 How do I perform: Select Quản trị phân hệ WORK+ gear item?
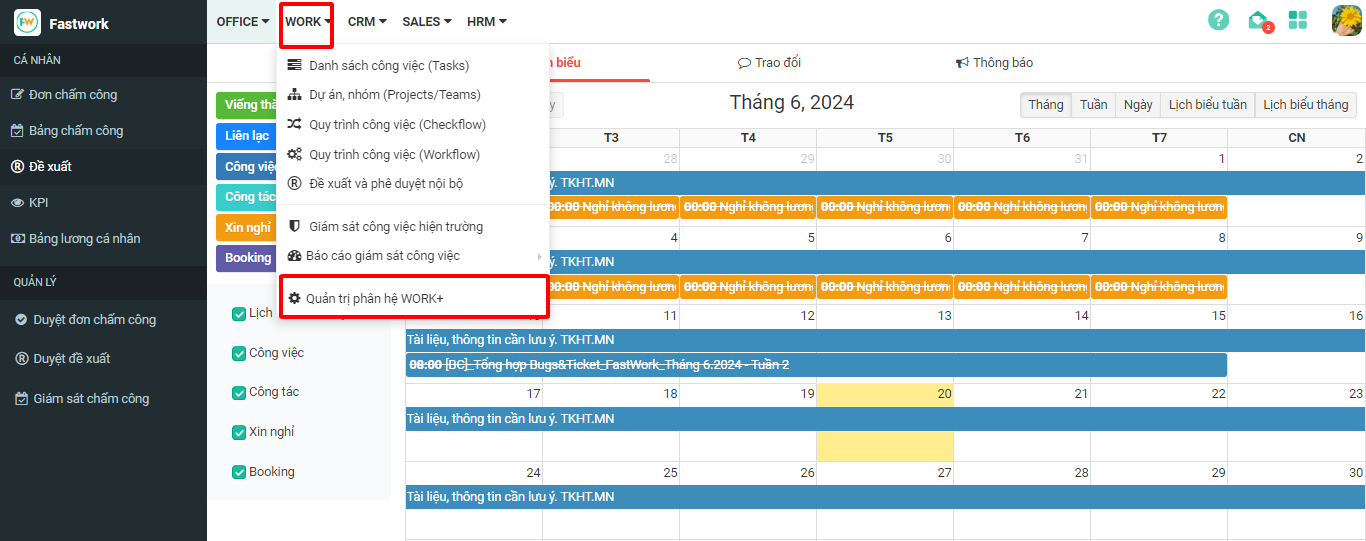coord(374,298)
